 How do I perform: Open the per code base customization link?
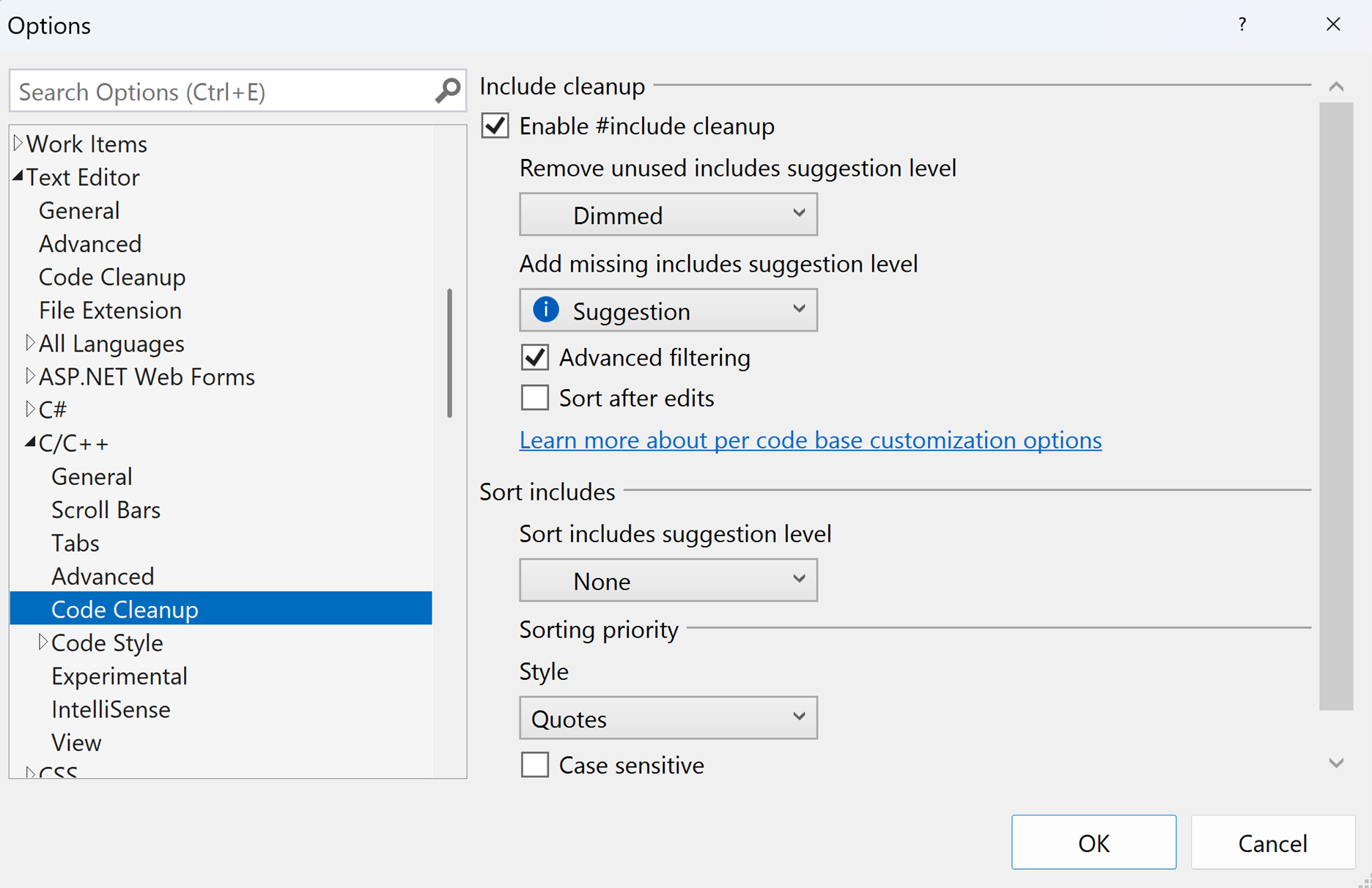pos(810,440)
